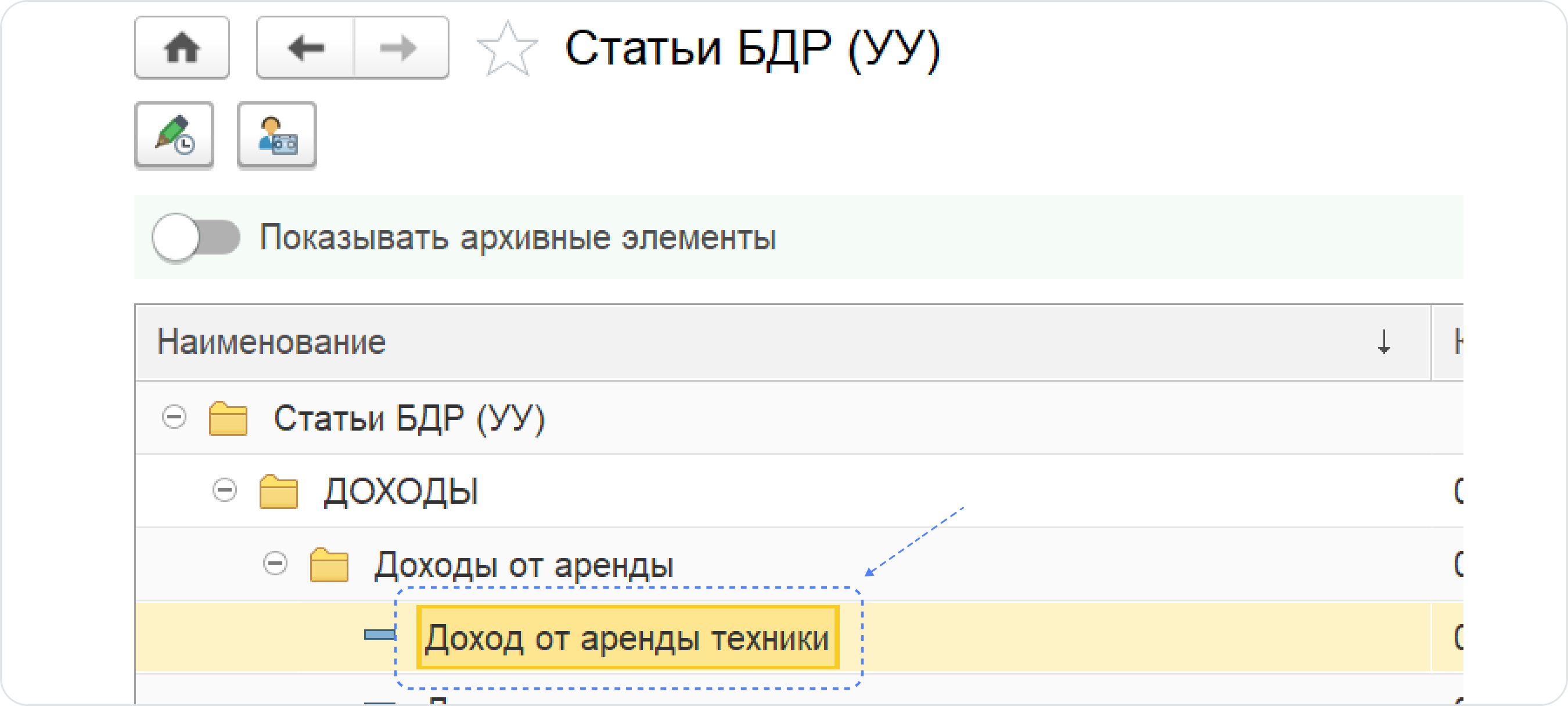This screenshot has height=706, width=1568.
Task: Open the pencil-with-clock change history icon
Action: click(174, 135)
